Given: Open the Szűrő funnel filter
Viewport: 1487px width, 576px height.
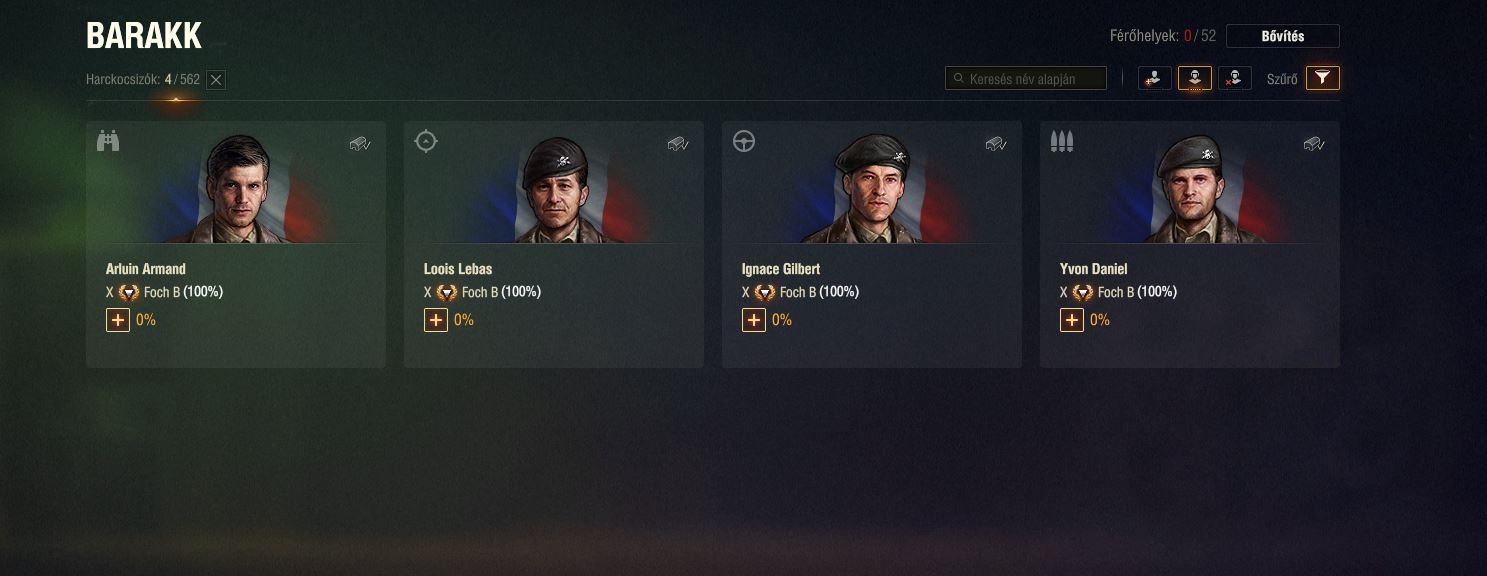Looking at the screenshot, I should pyautogui.click(x=1323, y=78).
